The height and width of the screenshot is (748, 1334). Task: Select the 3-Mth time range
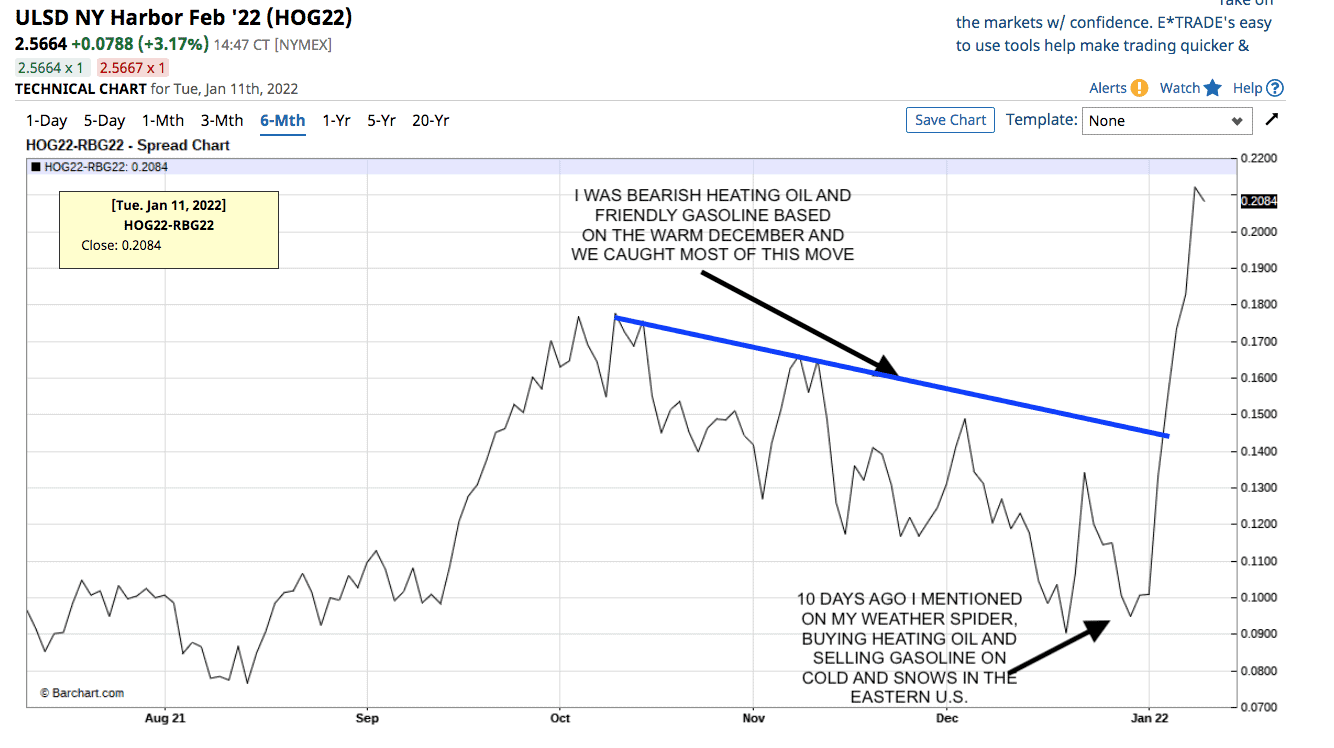click(222, 120)
